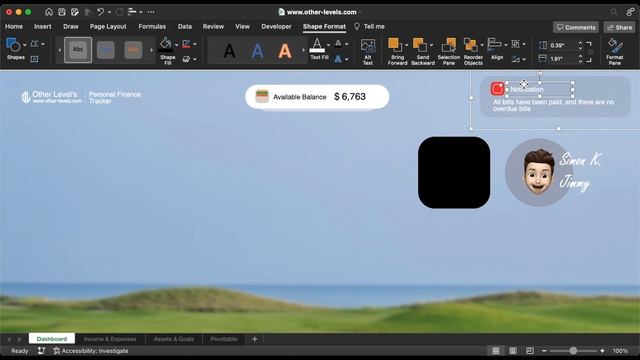
Task: Click the Text Outline icon
Action: click(x=338, y=44)
